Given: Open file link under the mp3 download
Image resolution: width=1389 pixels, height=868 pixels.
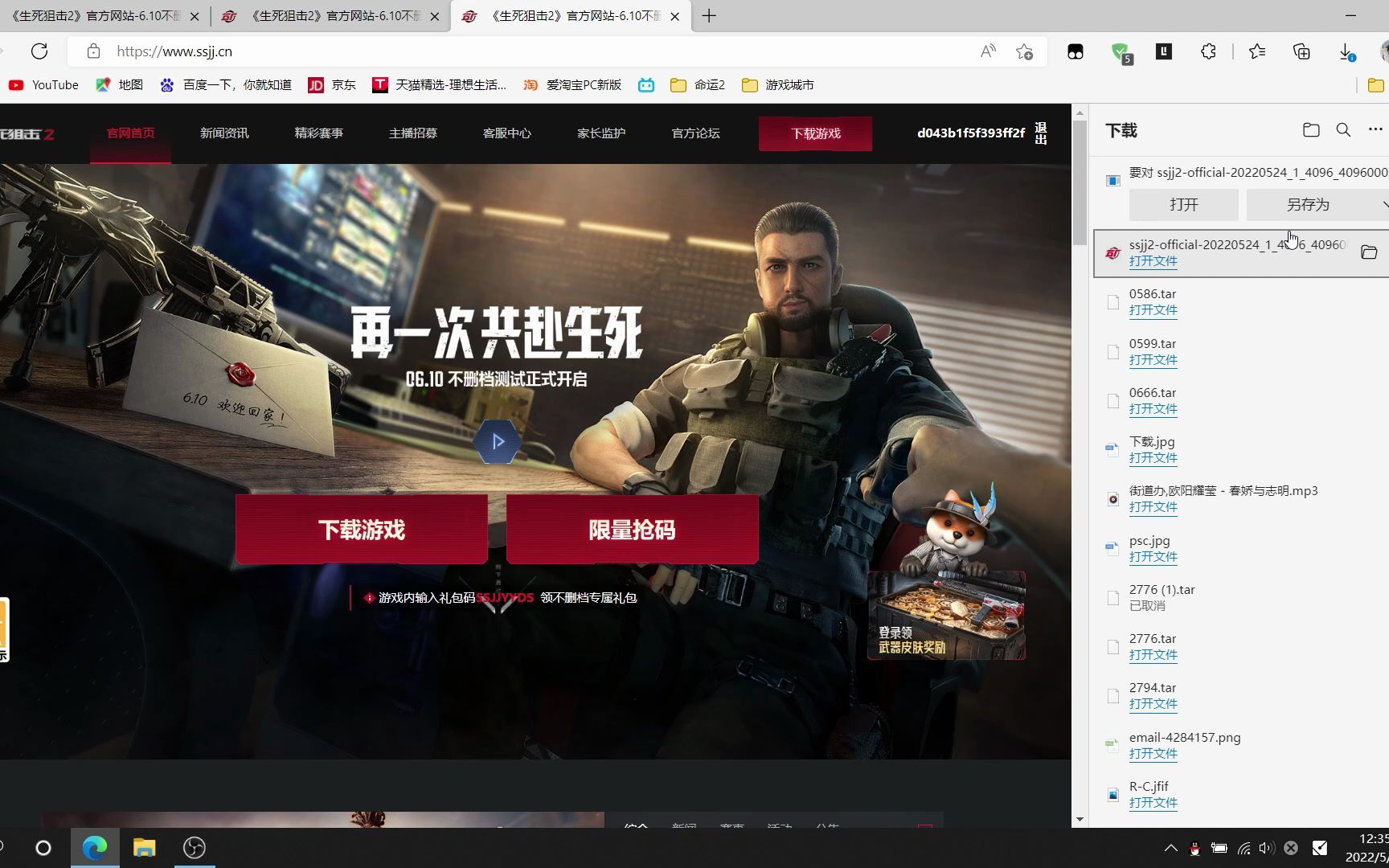Looking at the screenshot, I should coord(1153,507).
